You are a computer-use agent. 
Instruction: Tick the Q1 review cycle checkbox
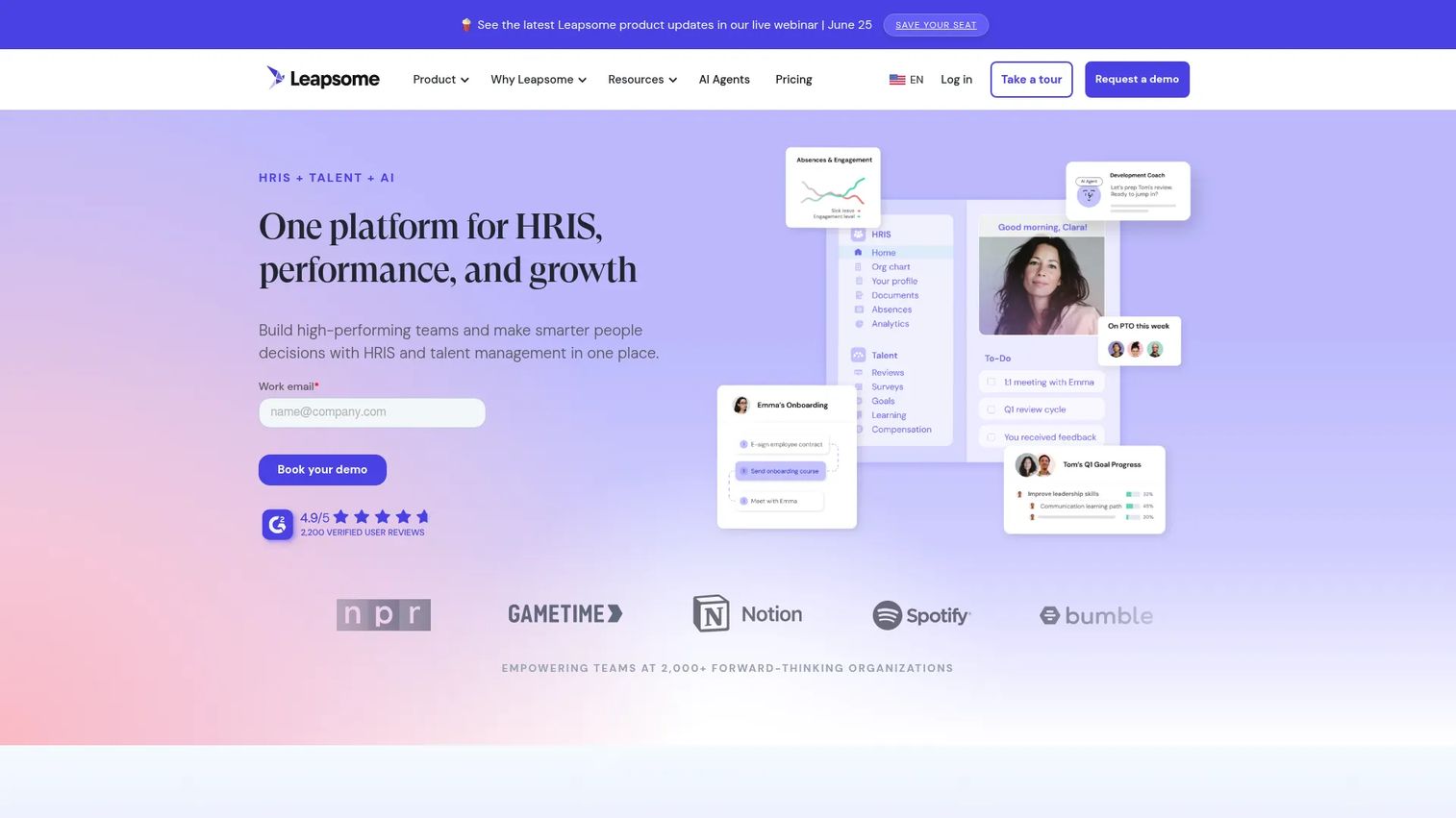[x=992, y=409]
